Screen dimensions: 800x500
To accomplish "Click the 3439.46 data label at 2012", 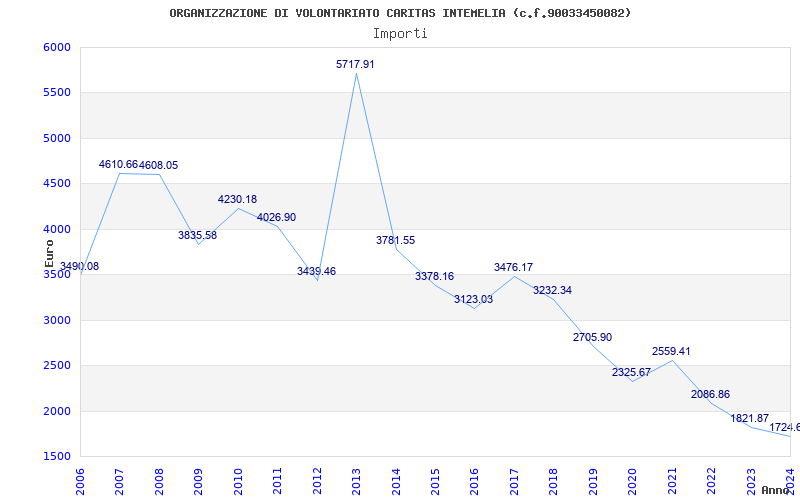I will point(316,271).
